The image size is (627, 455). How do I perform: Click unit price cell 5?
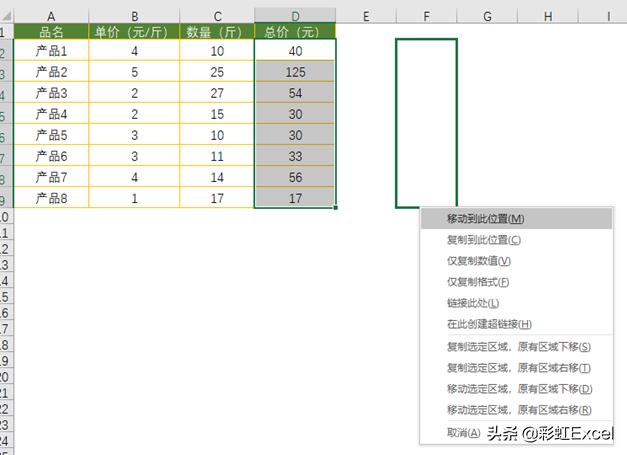tap(134, 72)
